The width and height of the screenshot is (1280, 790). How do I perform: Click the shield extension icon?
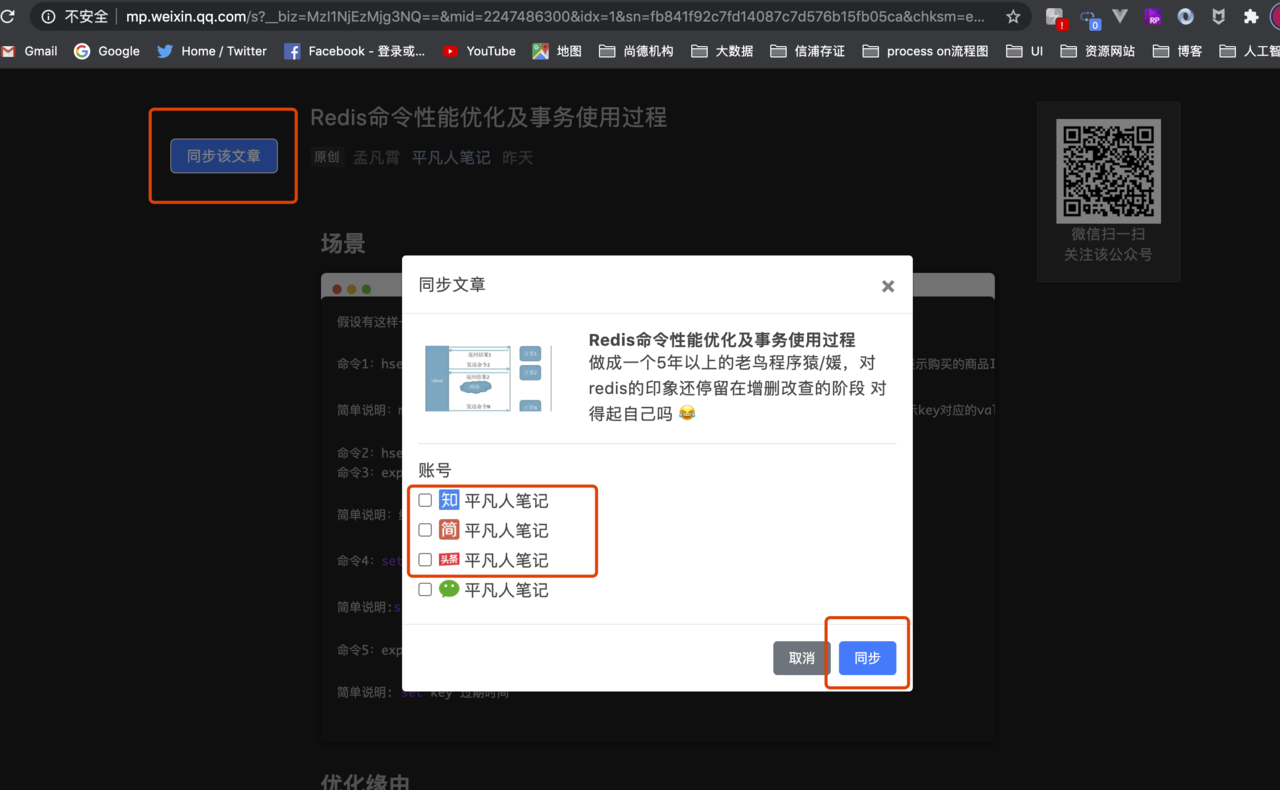[x=1219, y=16]
